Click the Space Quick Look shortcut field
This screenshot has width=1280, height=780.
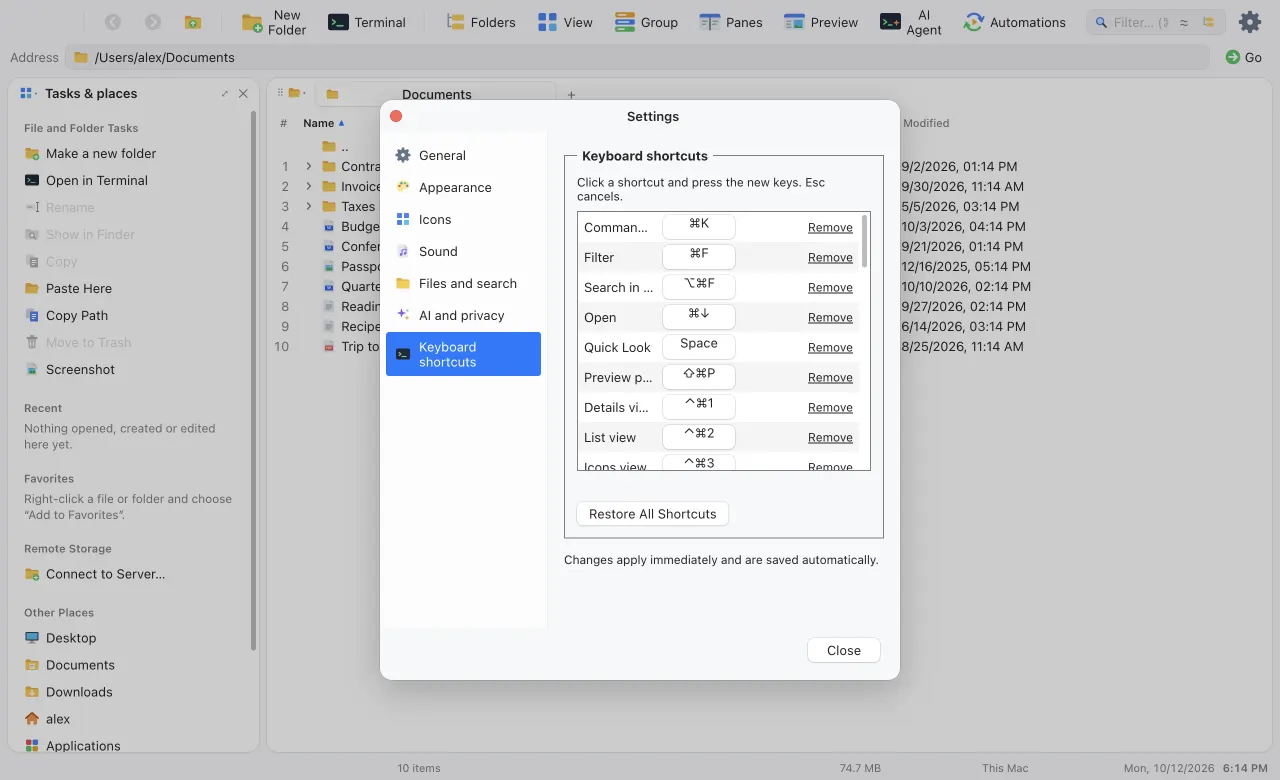click(699, 347)
